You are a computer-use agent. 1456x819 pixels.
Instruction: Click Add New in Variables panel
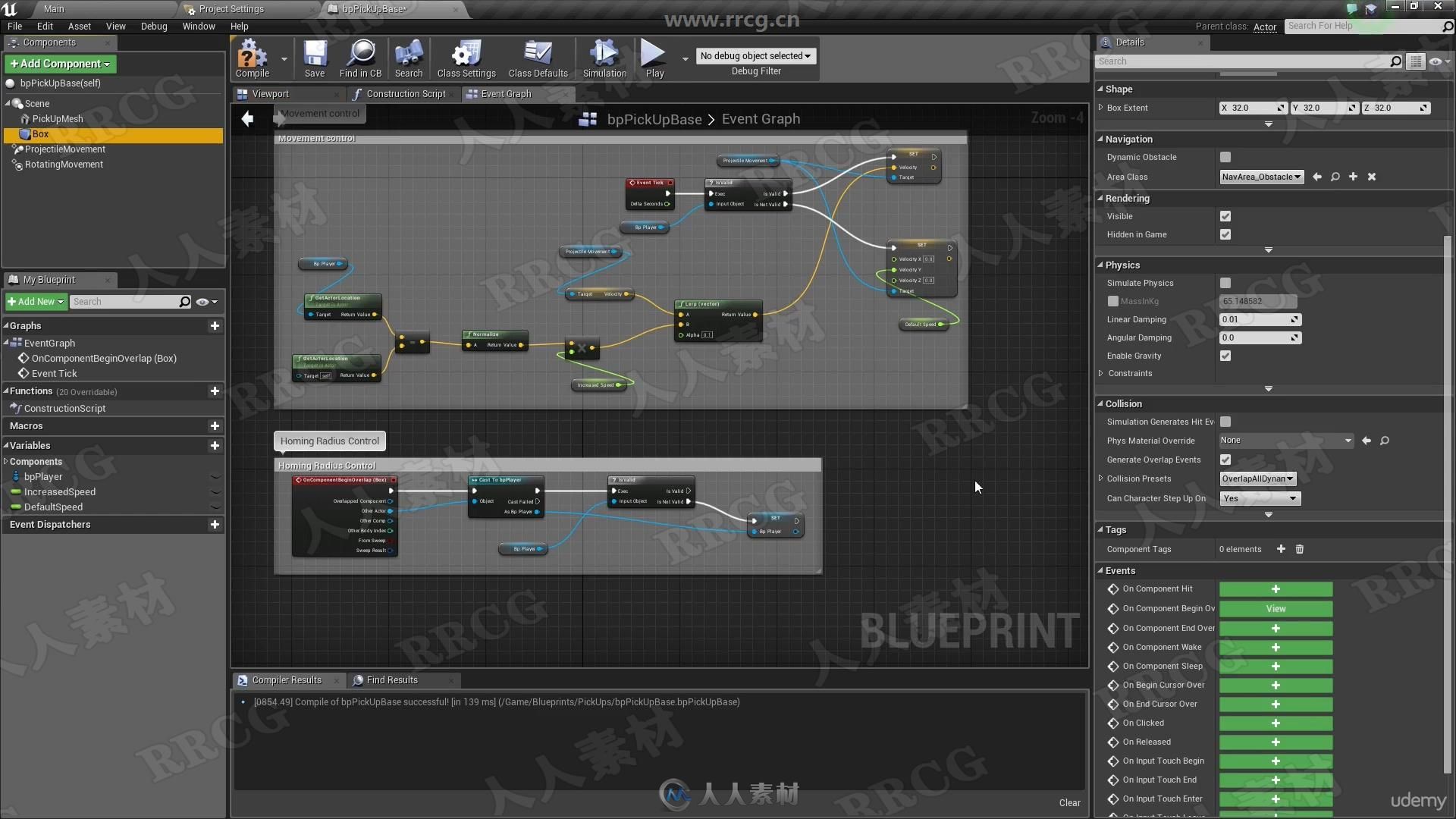point(216,444)
